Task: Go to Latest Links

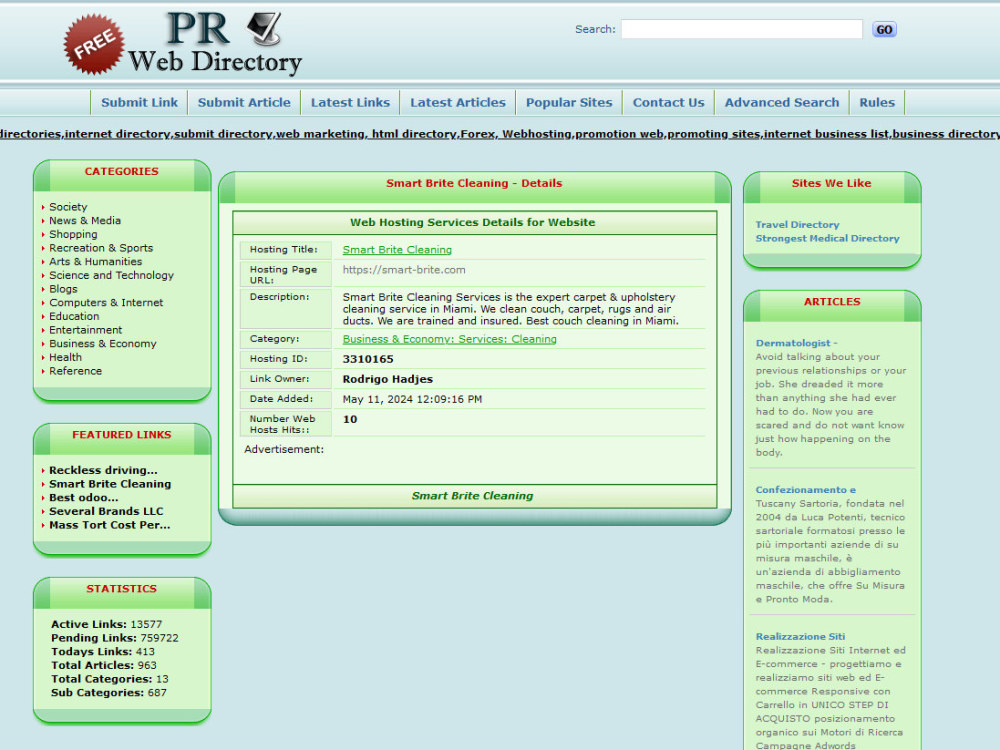Action: click(x=350, y=103)
